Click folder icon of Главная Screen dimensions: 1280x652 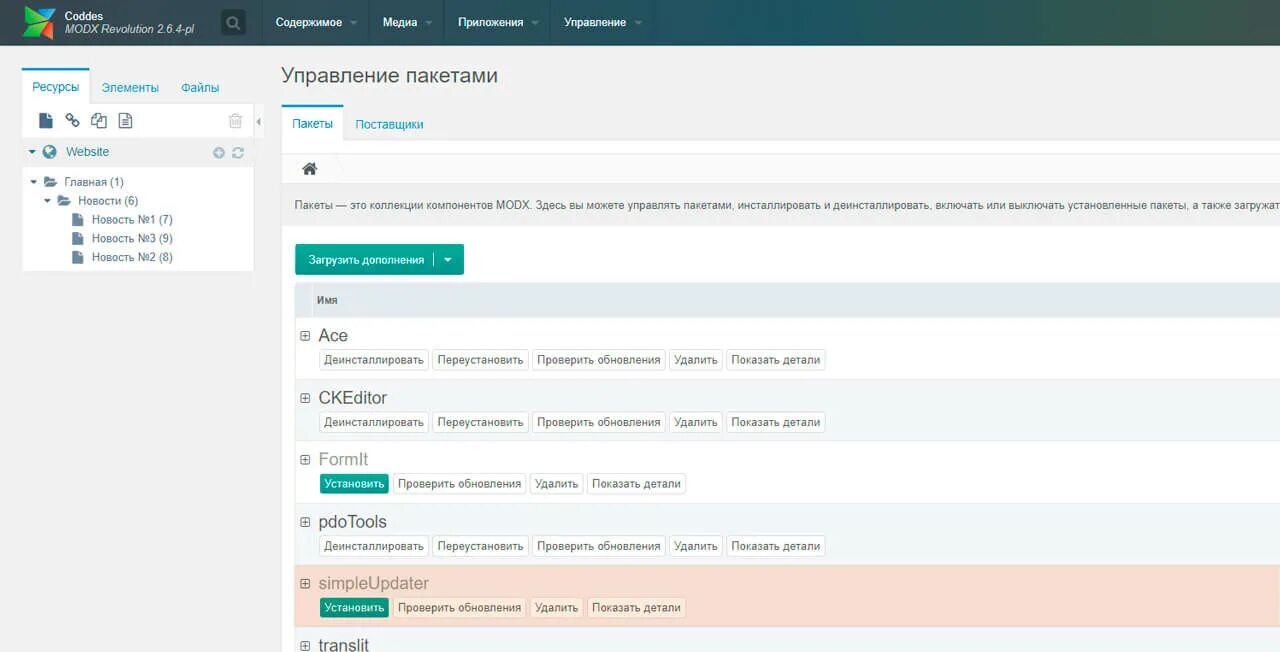coord(50,182)
